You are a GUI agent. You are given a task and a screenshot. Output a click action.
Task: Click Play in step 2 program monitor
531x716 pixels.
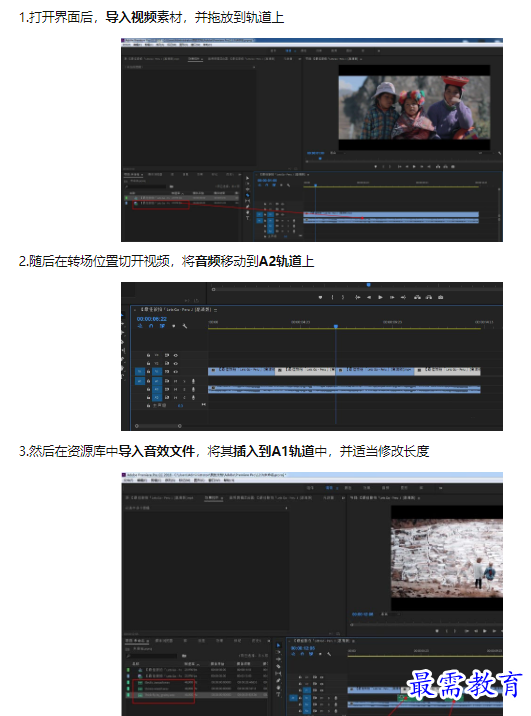click(380, 297)
